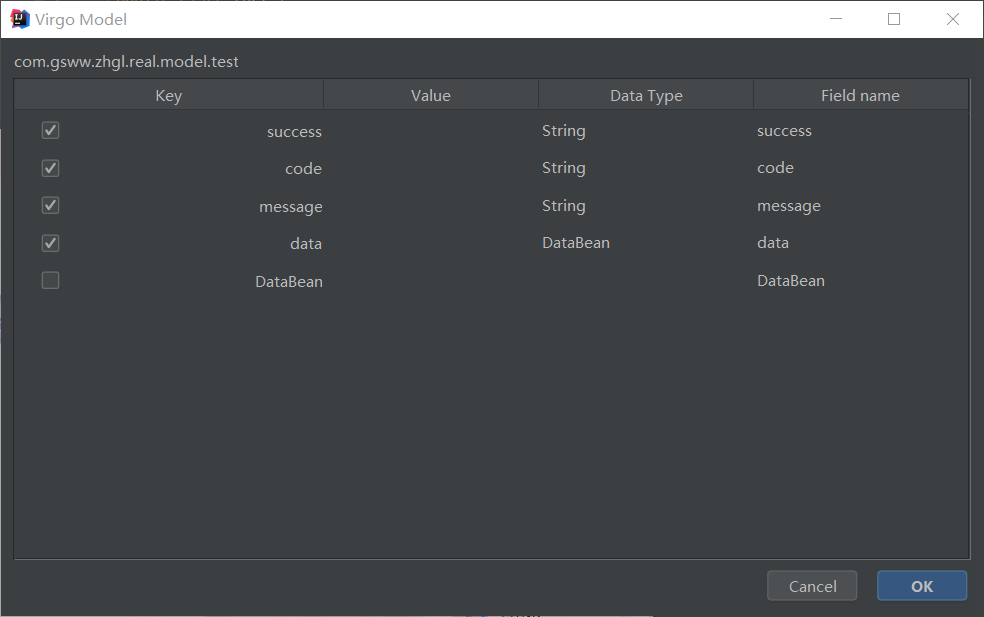Enable the DataBean checkbox
Screen dimensions: 984x617
coord(50,280)
